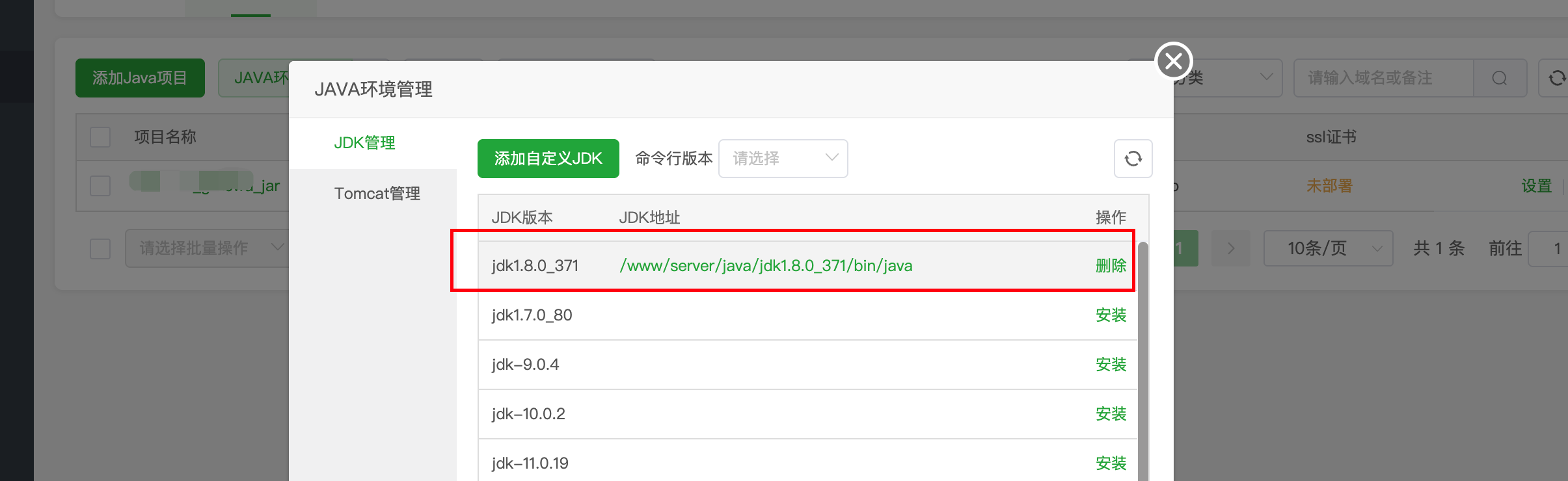Open the 命令行版本 dropdown
This screenshot has height=481, width=1568.
[783, 159]
